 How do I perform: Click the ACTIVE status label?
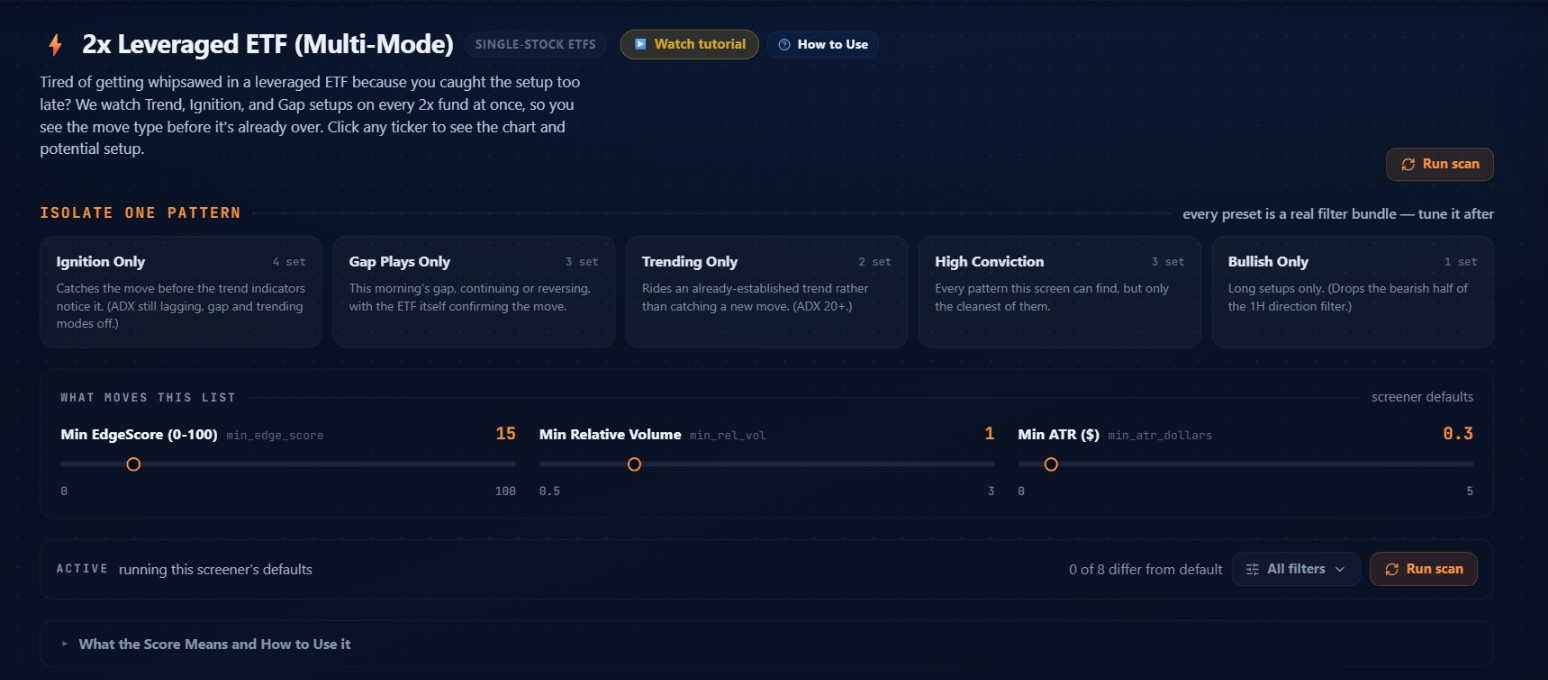coord(82,569)
